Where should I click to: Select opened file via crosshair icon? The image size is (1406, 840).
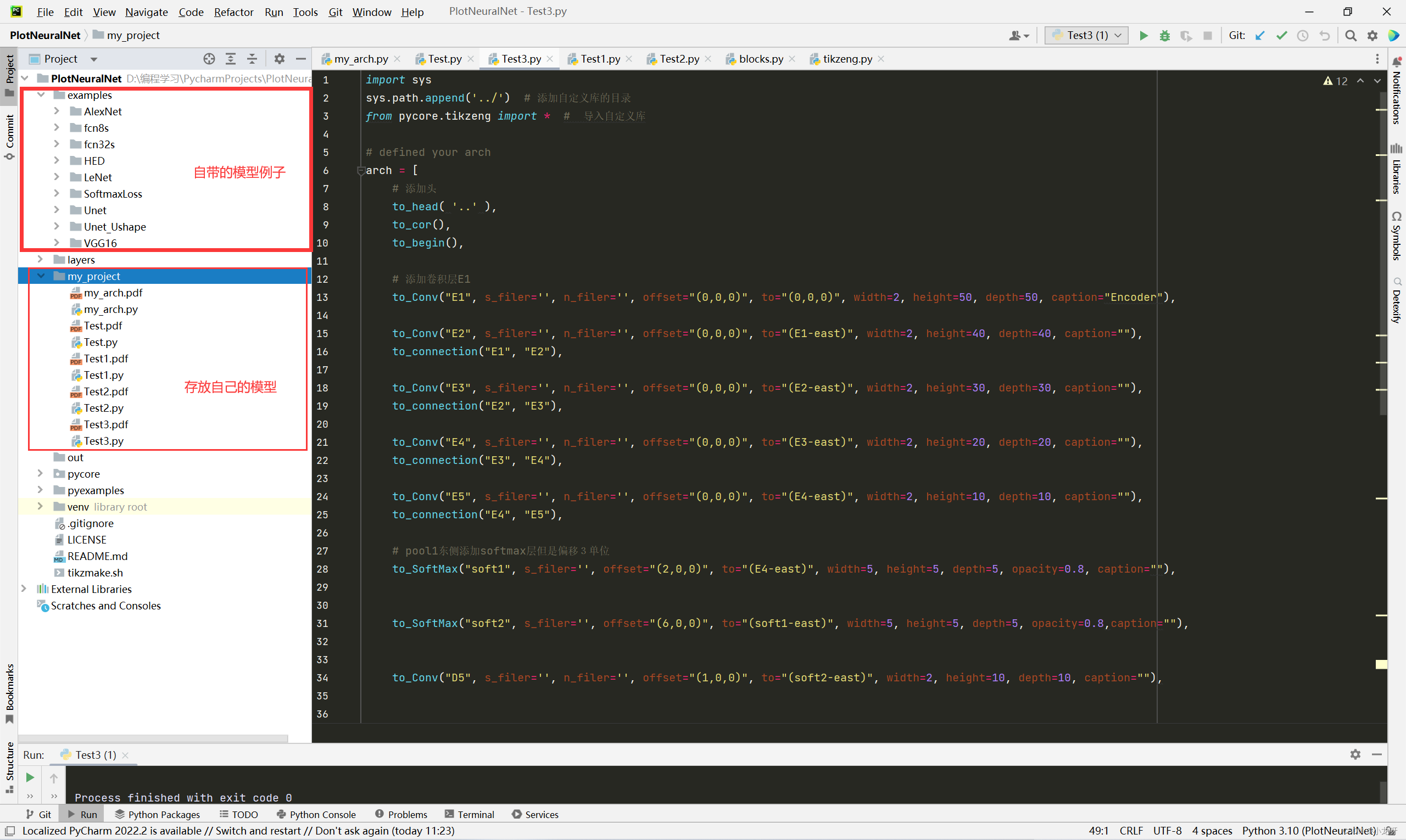coord(209,59)
